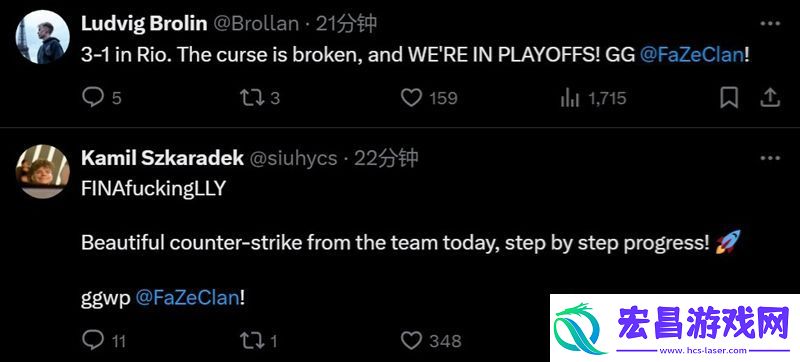Reply to Kamil Szkaradek's tweet
Screen dimensions: 800x362
click(x=93, y=340)
